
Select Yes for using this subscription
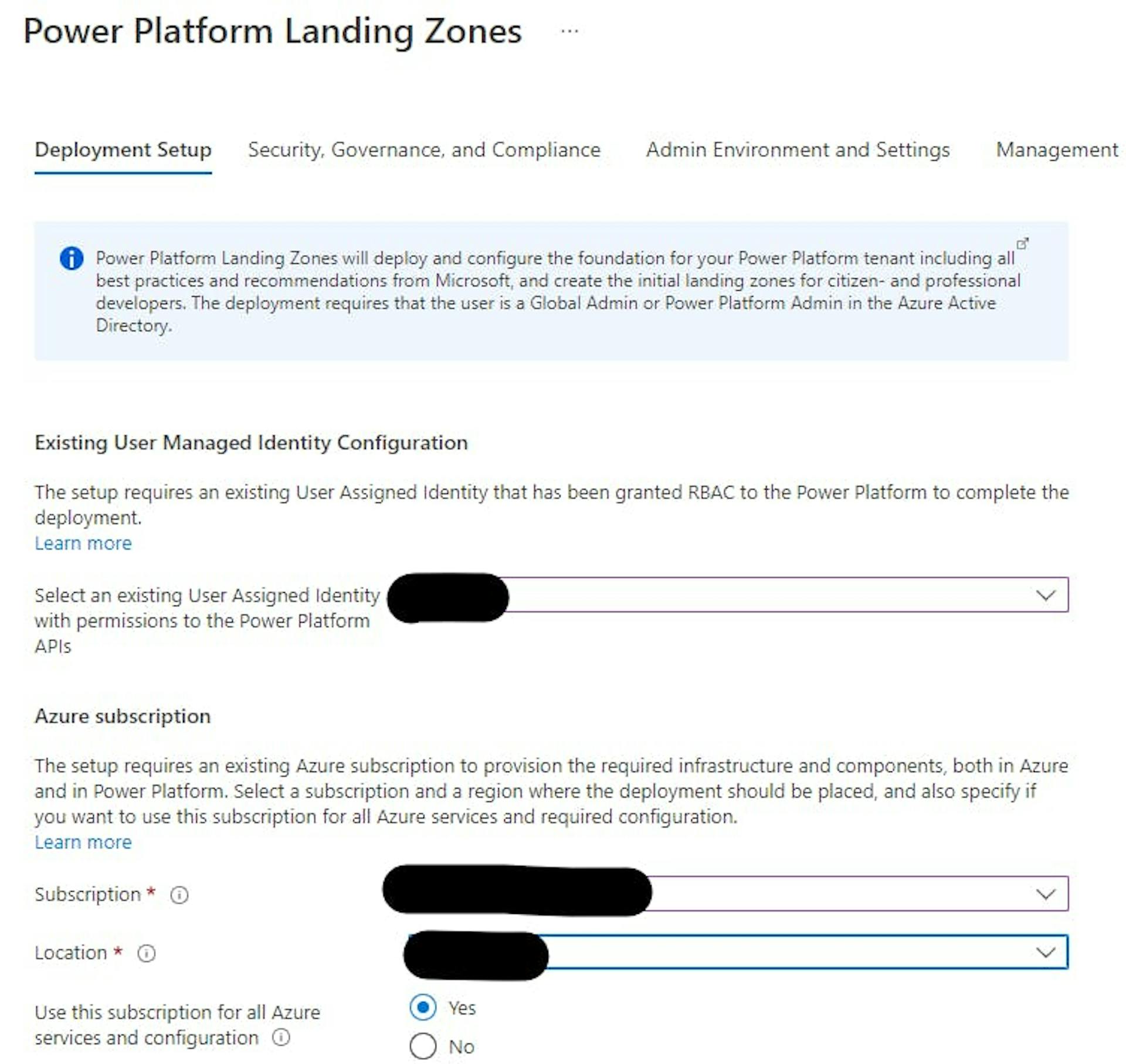(x=423, y=1008)
